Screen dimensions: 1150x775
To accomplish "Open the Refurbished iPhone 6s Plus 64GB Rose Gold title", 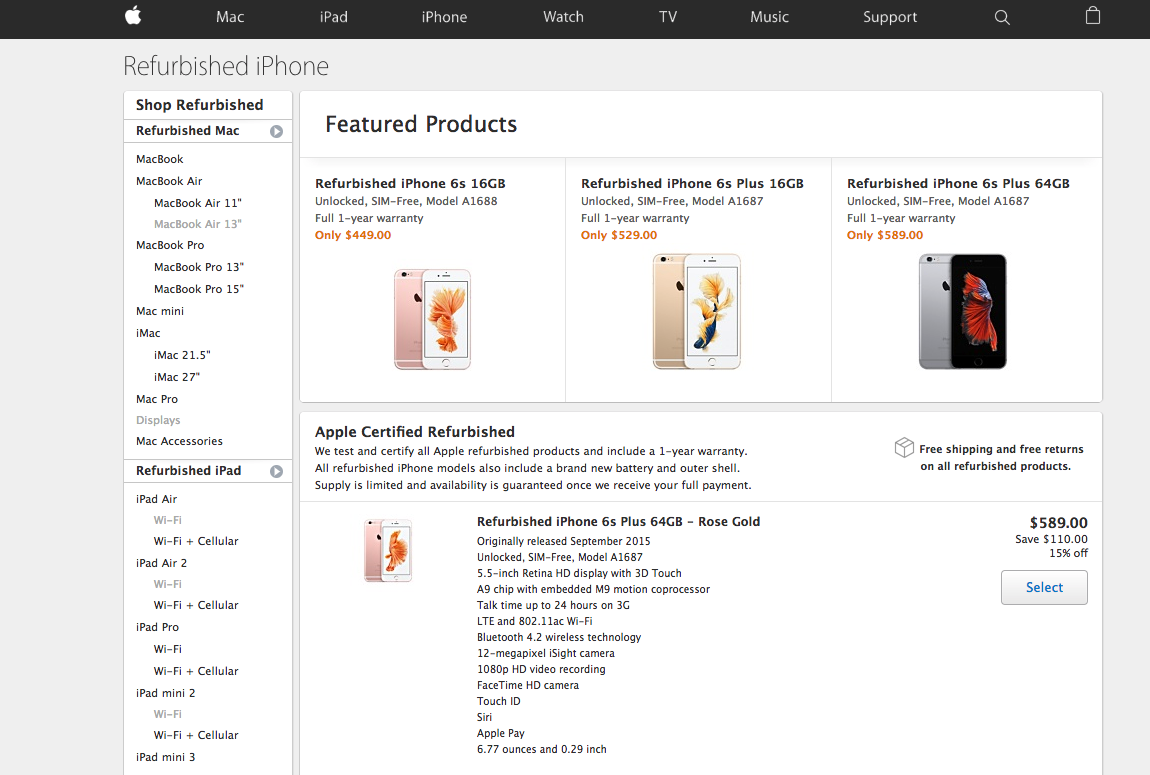I will point(618,521).
